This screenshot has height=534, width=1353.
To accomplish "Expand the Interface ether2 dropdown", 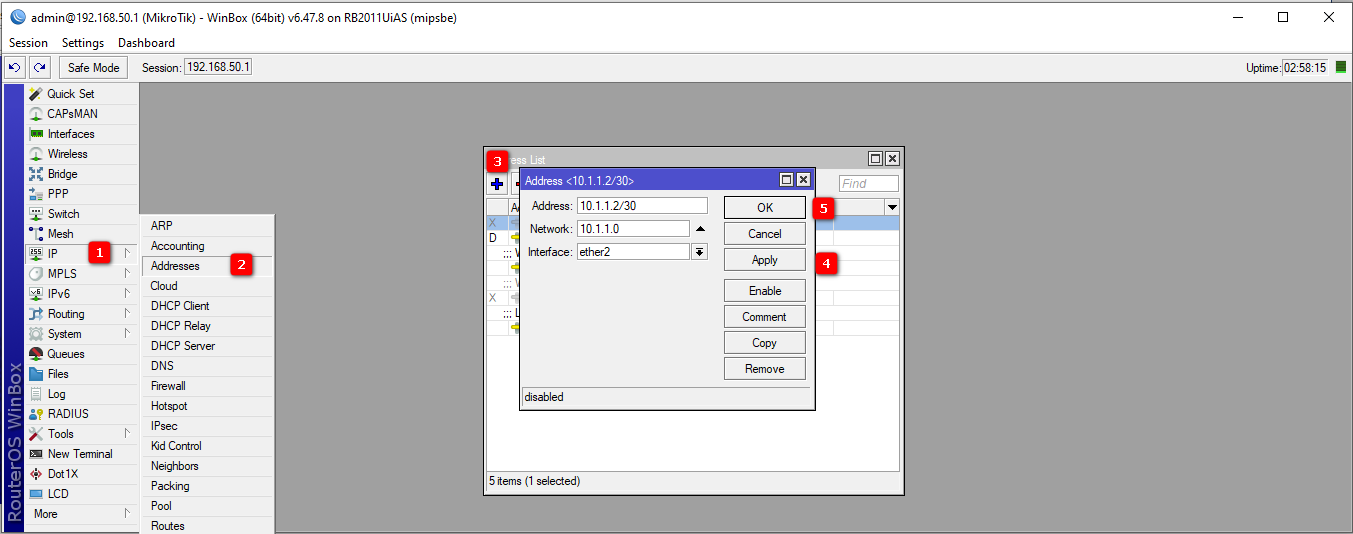I will tap(700, 252).
